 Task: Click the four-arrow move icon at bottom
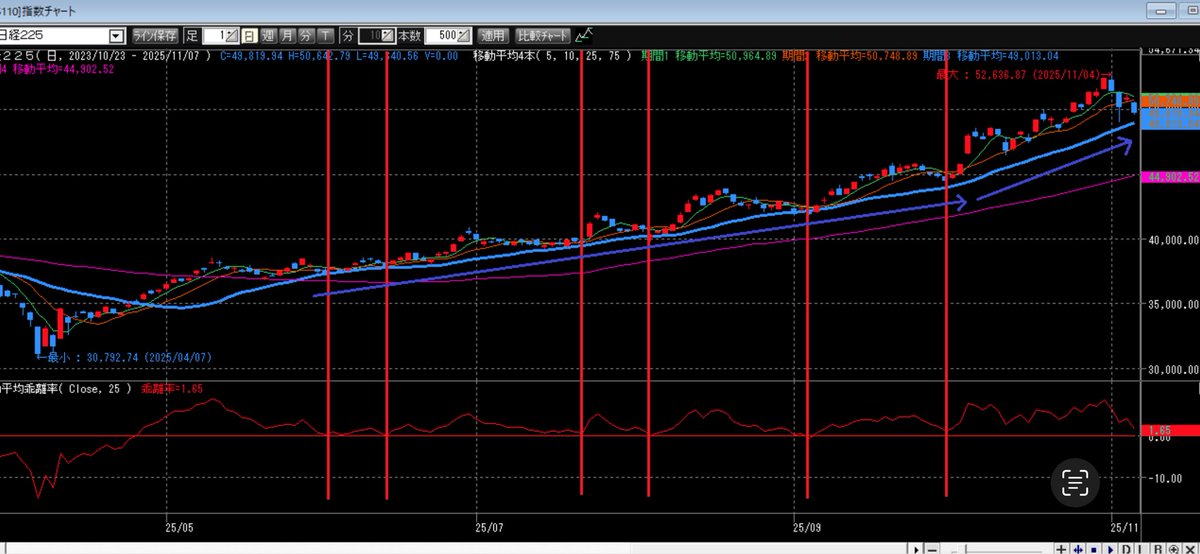click(x=1078, y=548)
